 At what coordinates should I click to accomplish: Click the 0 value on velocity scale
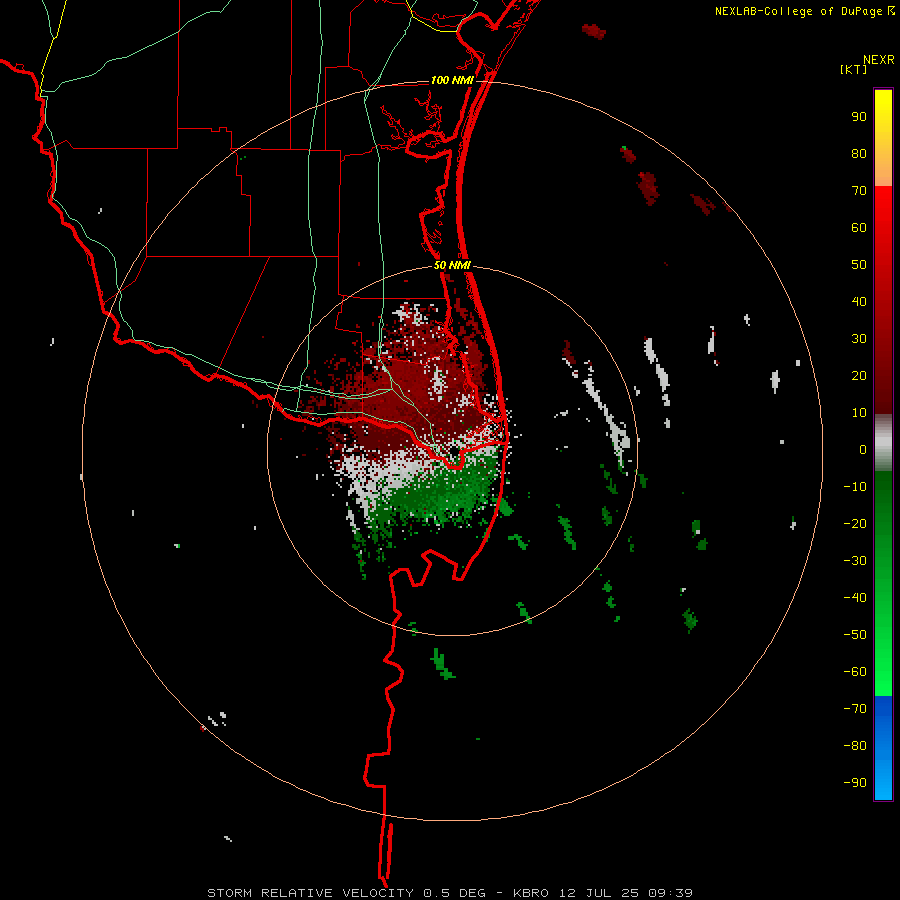pos(863,449)
